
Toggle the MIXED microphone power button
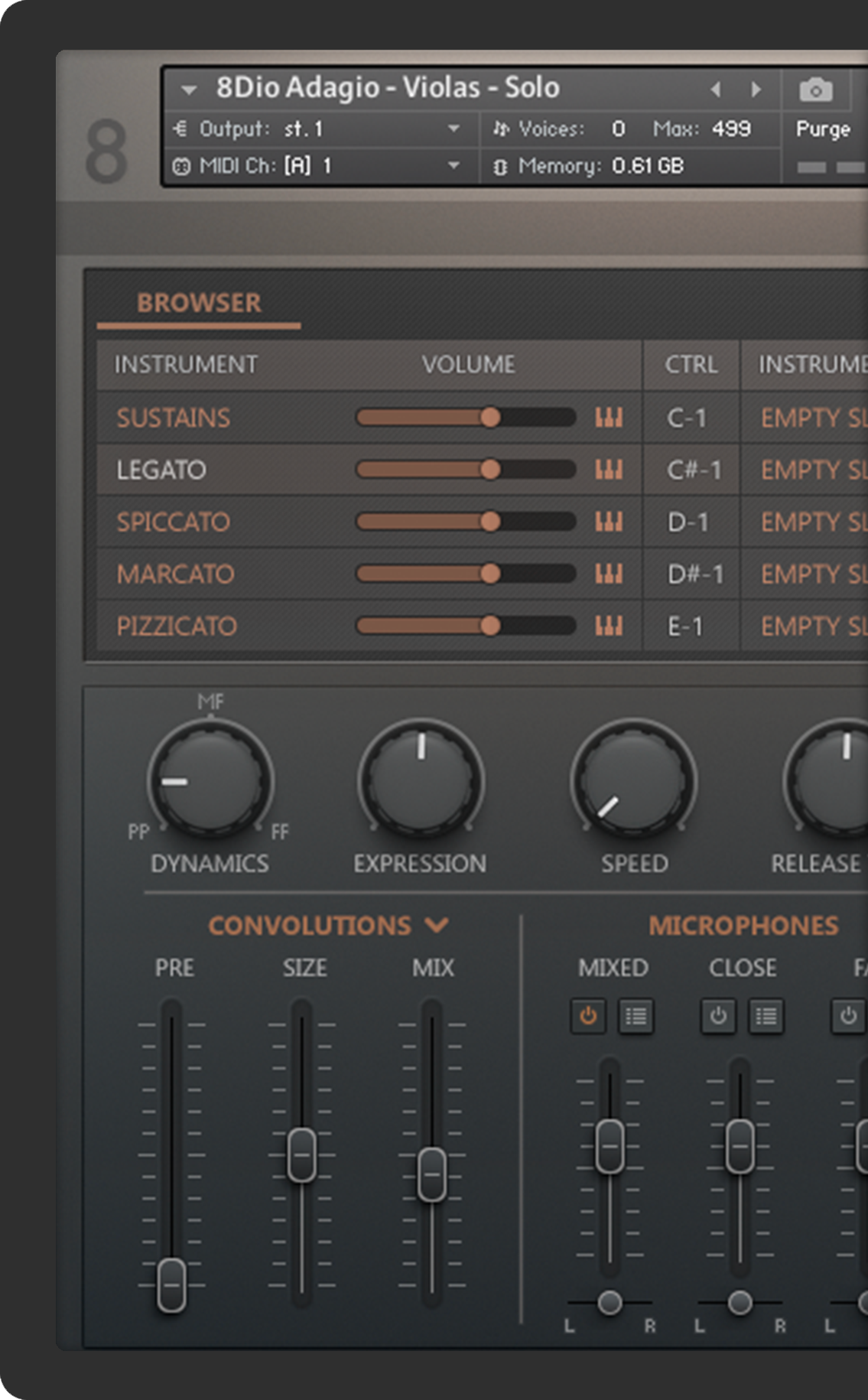coord(588,1017)
